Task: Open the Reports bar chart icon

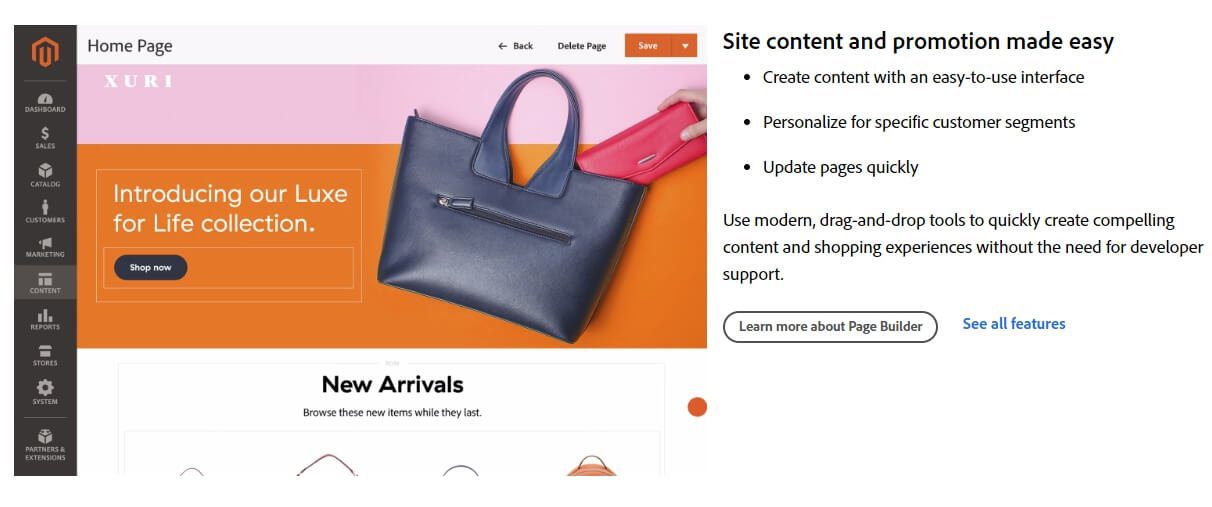Action: [45, 316]
